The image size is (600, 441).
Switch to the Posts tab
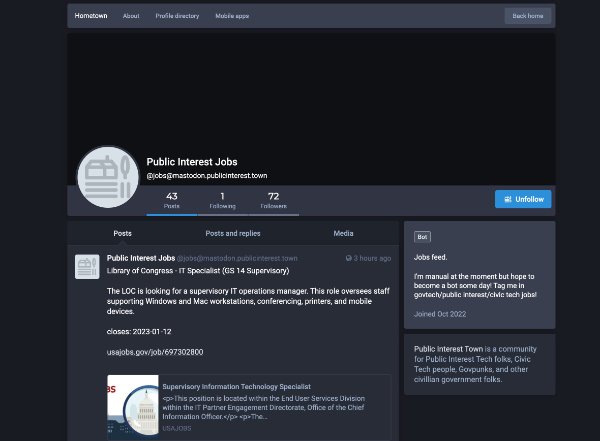[x=122, y=233]
